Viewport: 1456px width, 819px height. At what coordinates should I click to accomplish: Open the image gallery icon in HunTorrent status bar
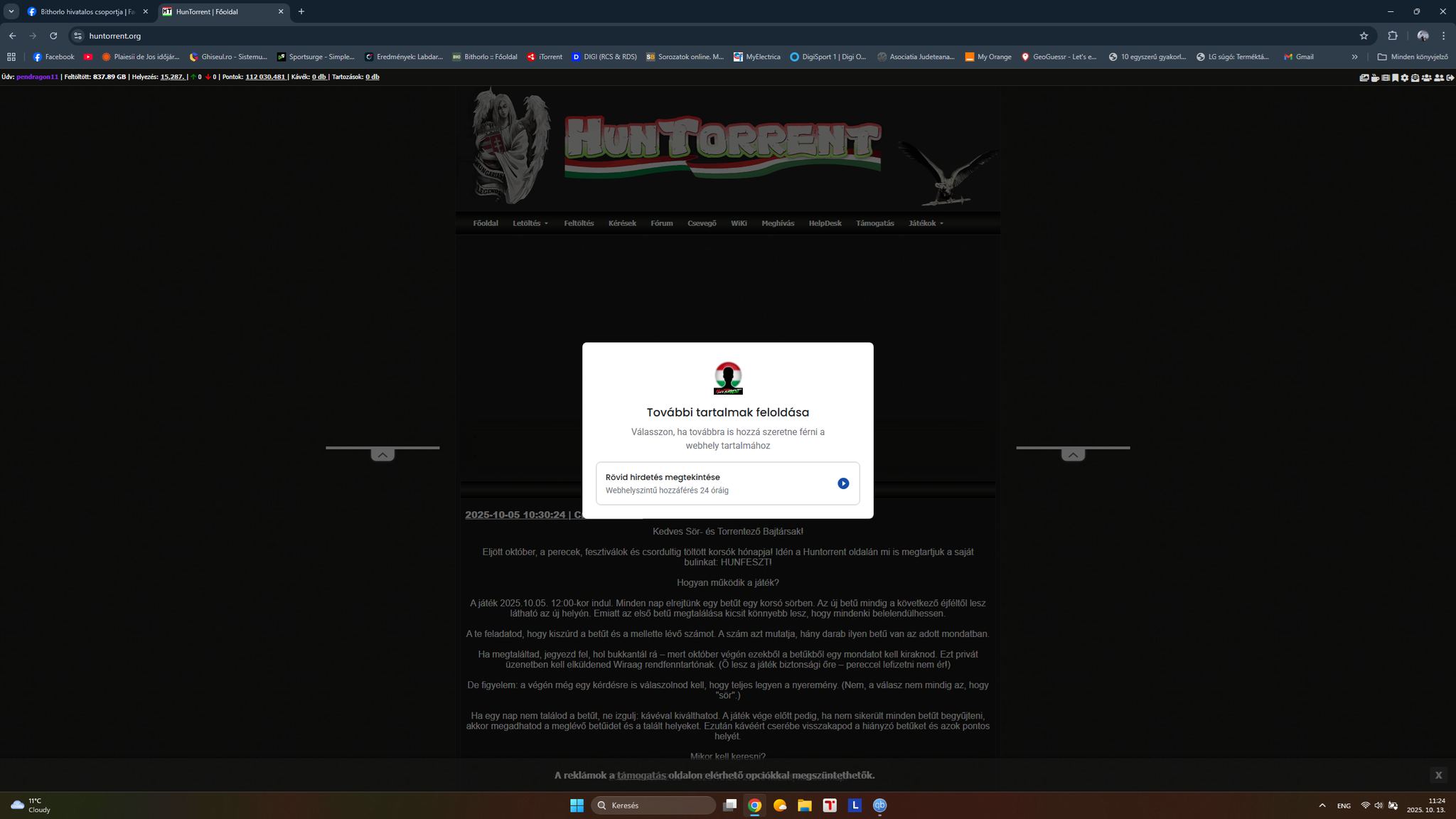(x=1364, y=77)
